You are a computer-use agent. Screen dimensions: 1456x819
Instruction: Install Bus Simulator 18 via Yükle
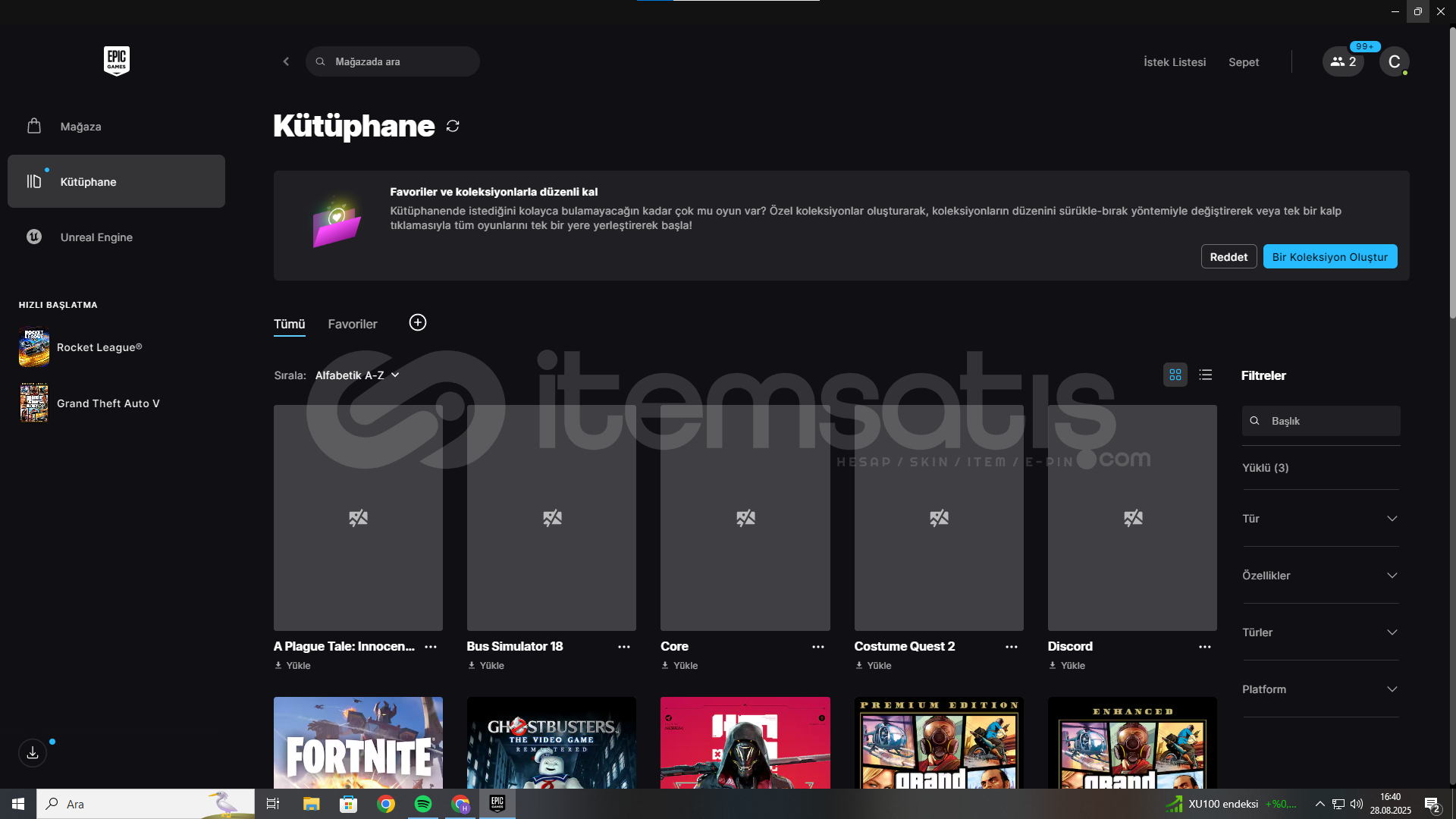(x=486, y=666)
